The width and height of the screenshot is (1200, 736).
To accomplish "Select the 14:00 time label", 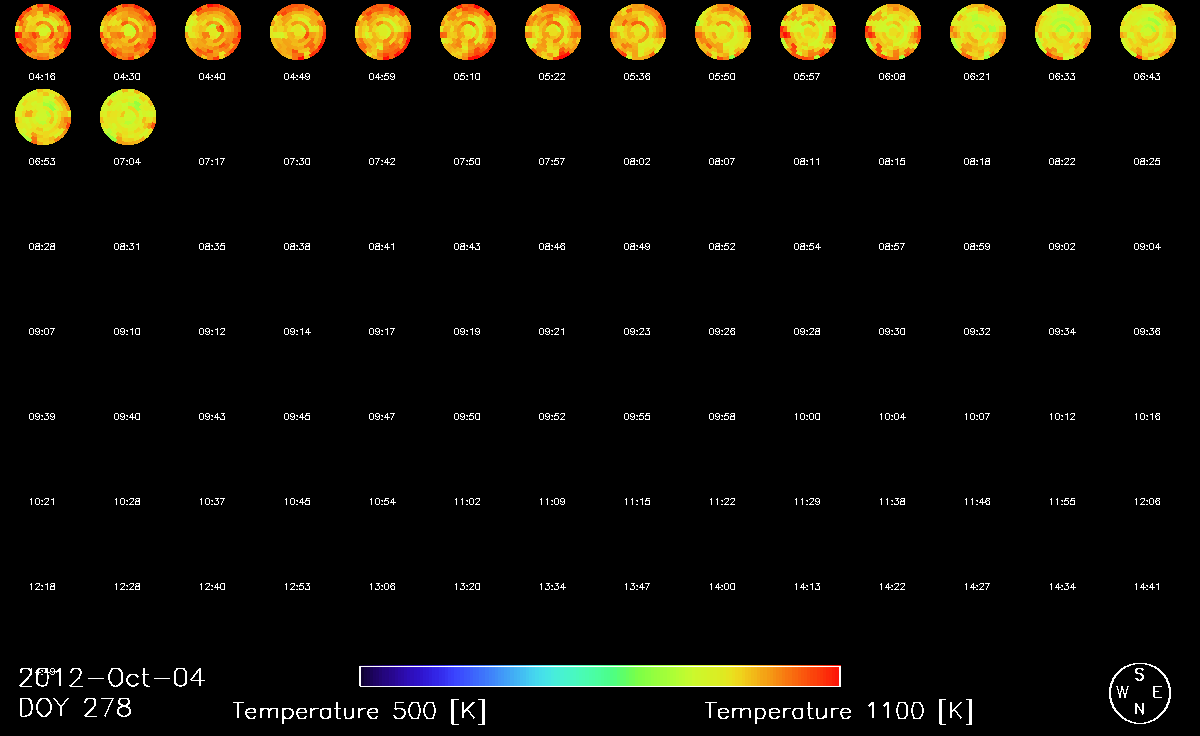I will (722, 586).
